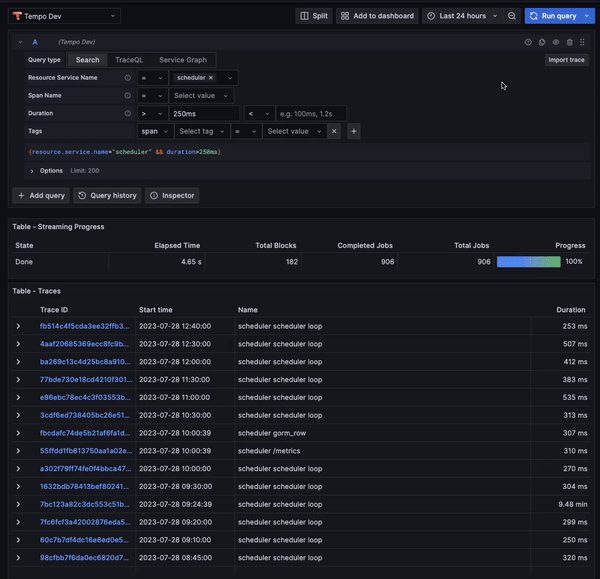The image size is (600, 579).
Task: Click the 250ms duration input field
Action: click(x=204, y=114)
